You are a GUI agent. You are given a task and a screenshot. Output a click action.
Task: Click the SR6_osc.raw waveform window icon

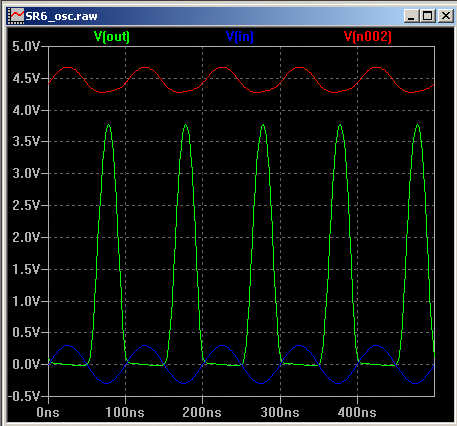(17, 16)
